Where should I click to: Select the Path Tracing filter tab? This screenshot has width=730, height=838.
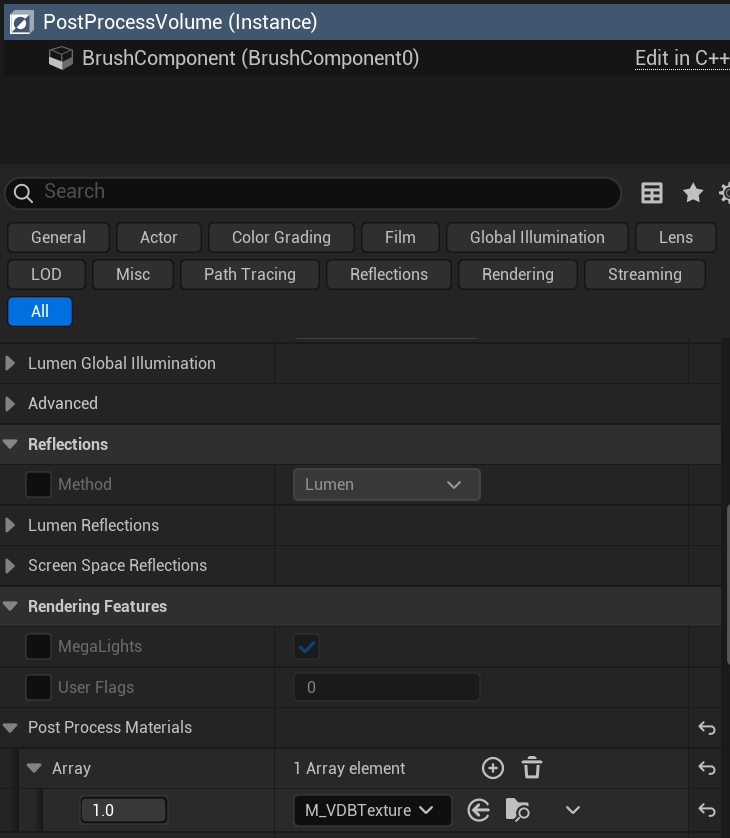[250, 274]
